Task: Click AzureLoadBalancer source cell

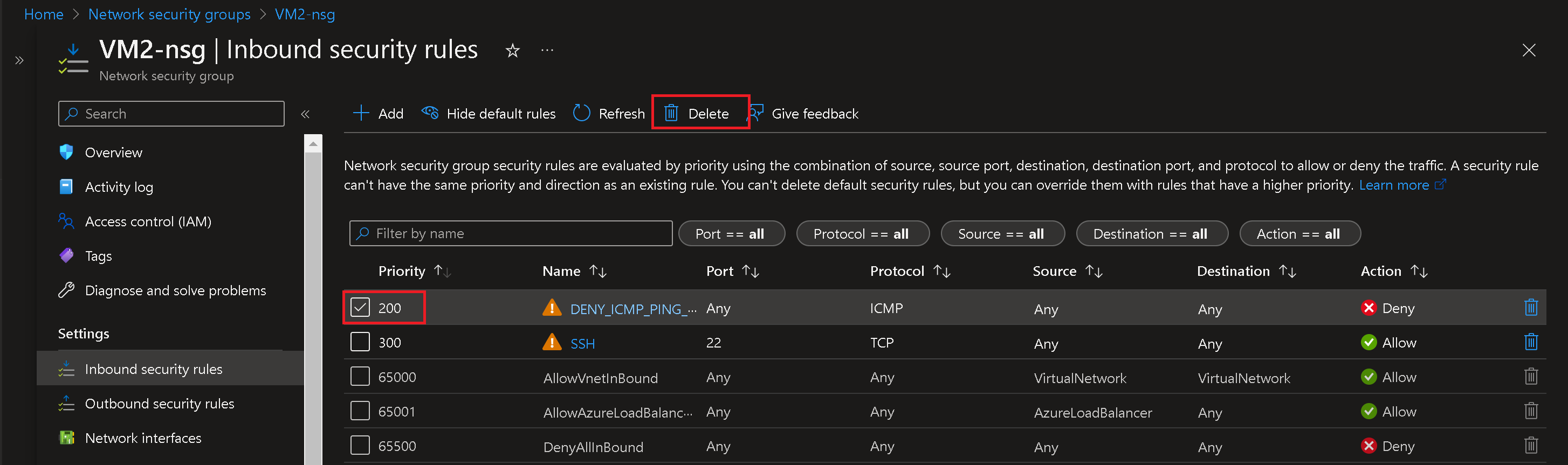Action: pos(1092,413)
